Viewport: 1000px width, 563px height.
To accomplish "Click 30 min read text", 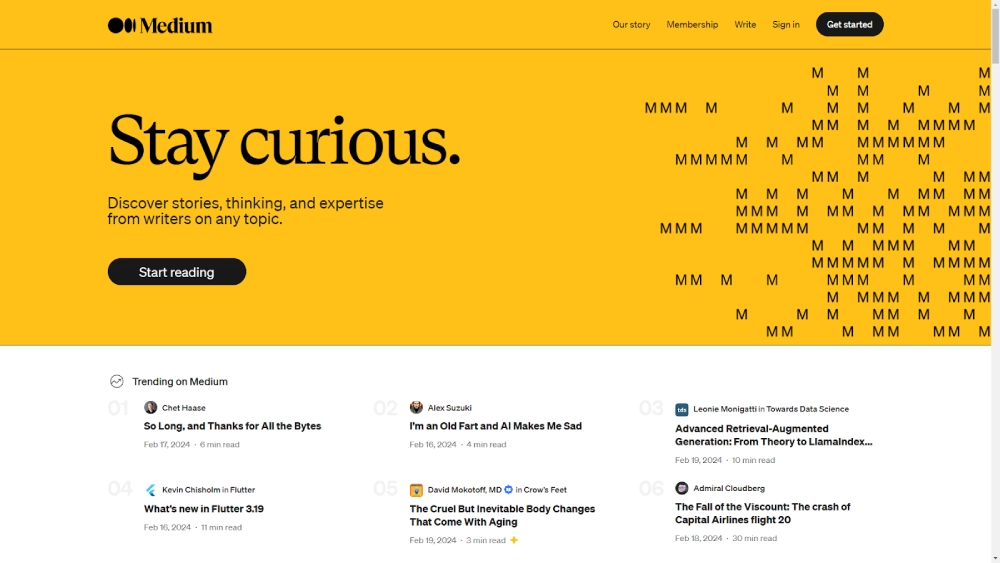I will [754, 538].
